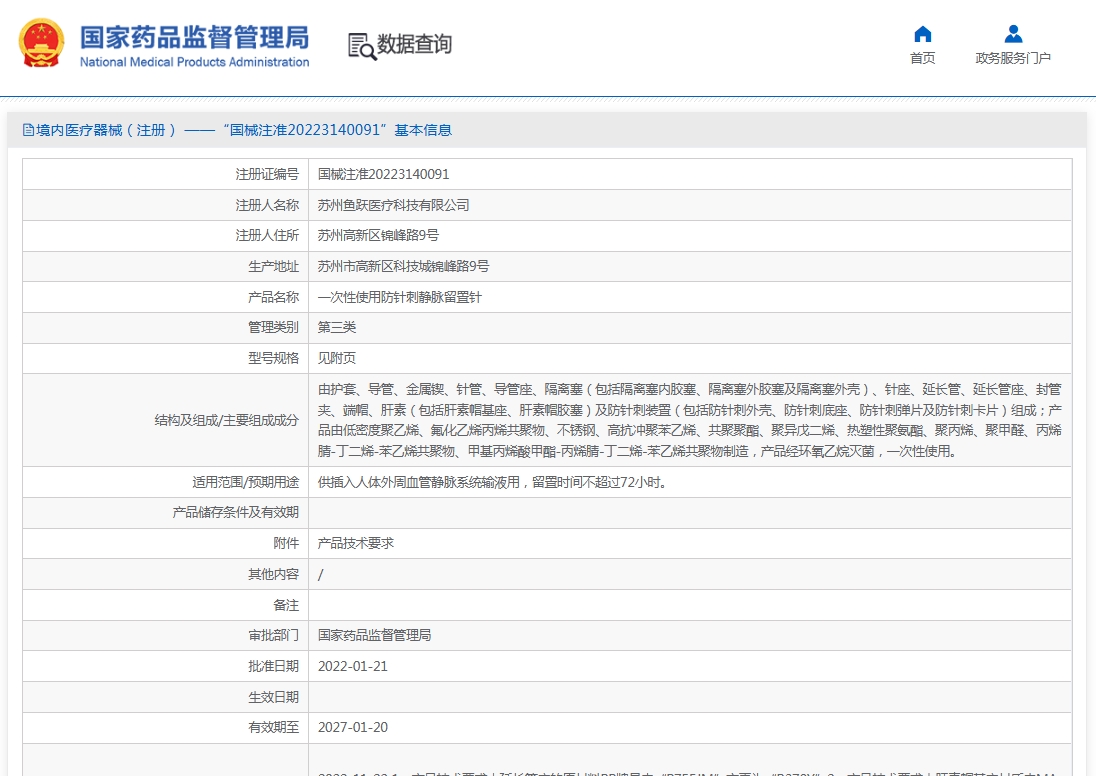1096x776 pixels.
Task: Click the 见附页 specification value
Action: click(x=337, y=358)
